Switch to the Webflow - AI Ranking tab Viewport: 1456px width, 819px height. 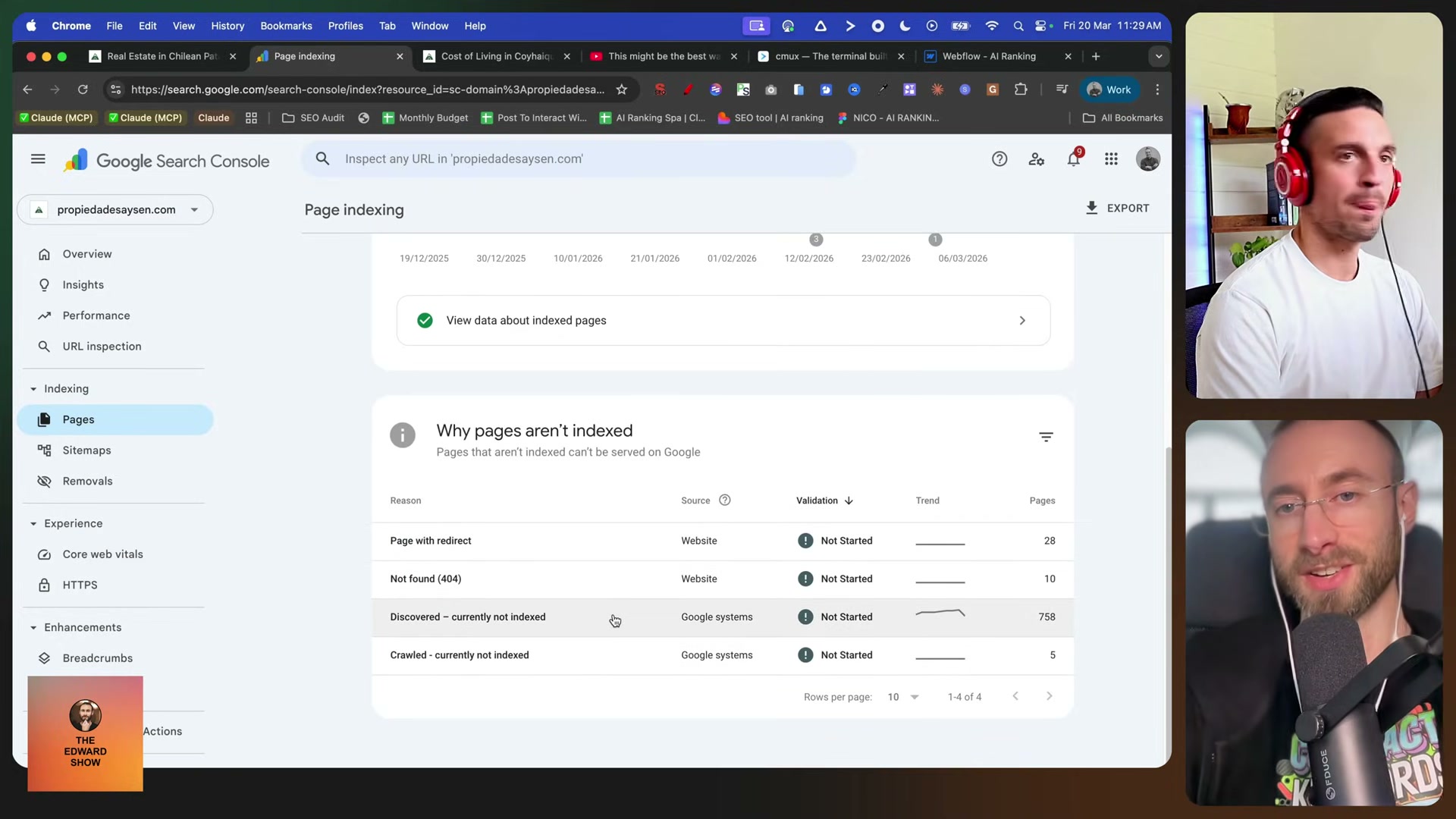988,56
